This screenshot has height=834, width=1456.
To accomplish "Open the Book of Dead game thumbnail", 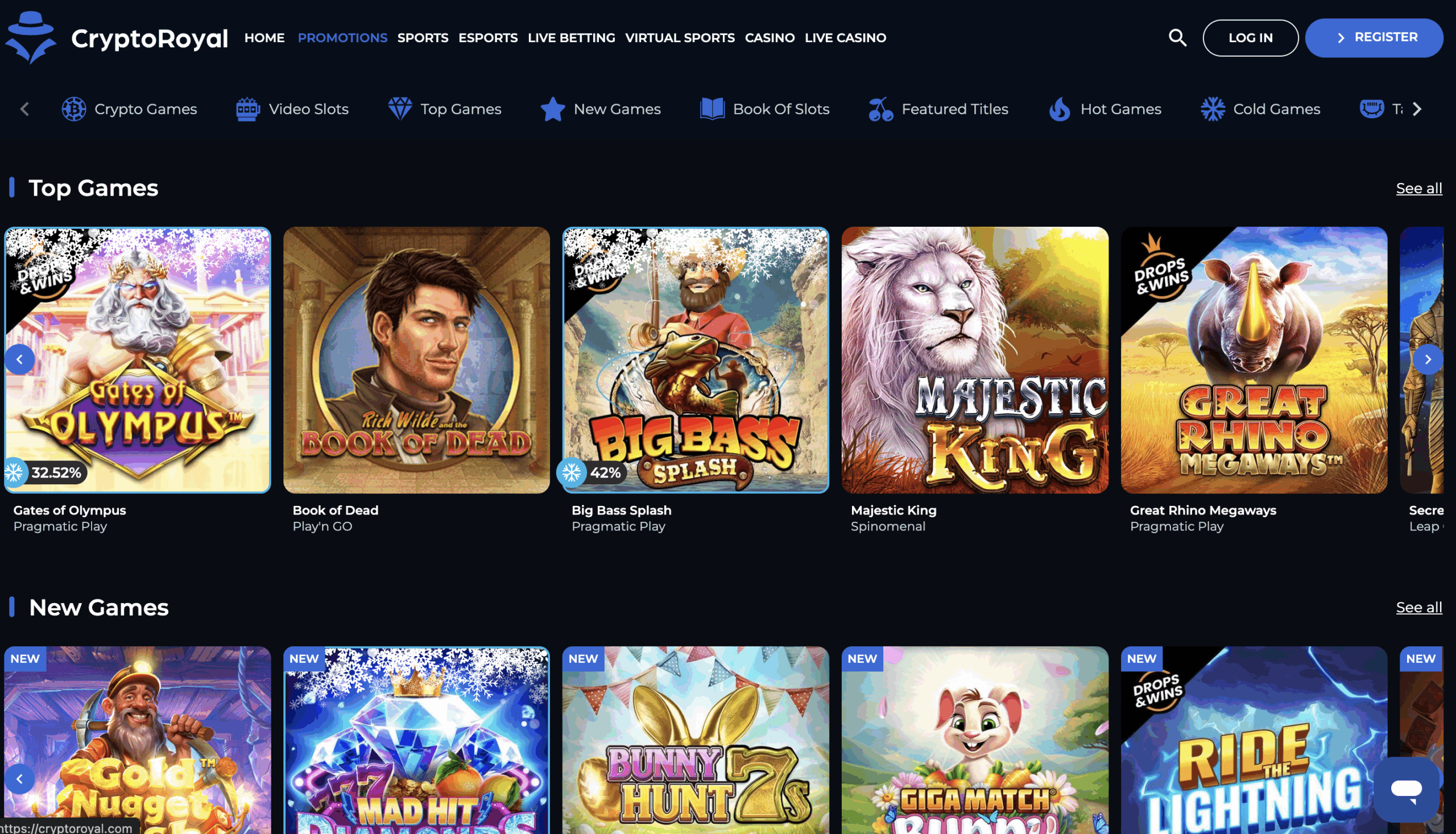I will (x=416, y=360).
